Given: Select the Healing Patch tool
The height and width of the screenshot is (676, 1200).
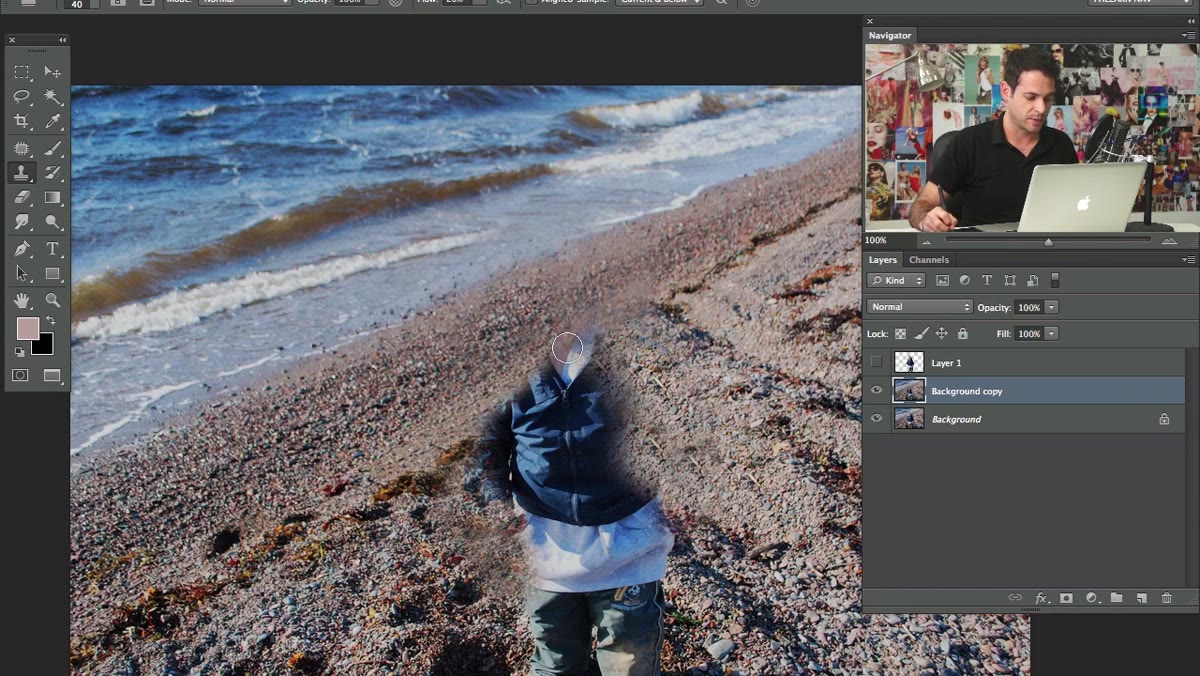Looking at the screenshot, I should coord(22,149).
